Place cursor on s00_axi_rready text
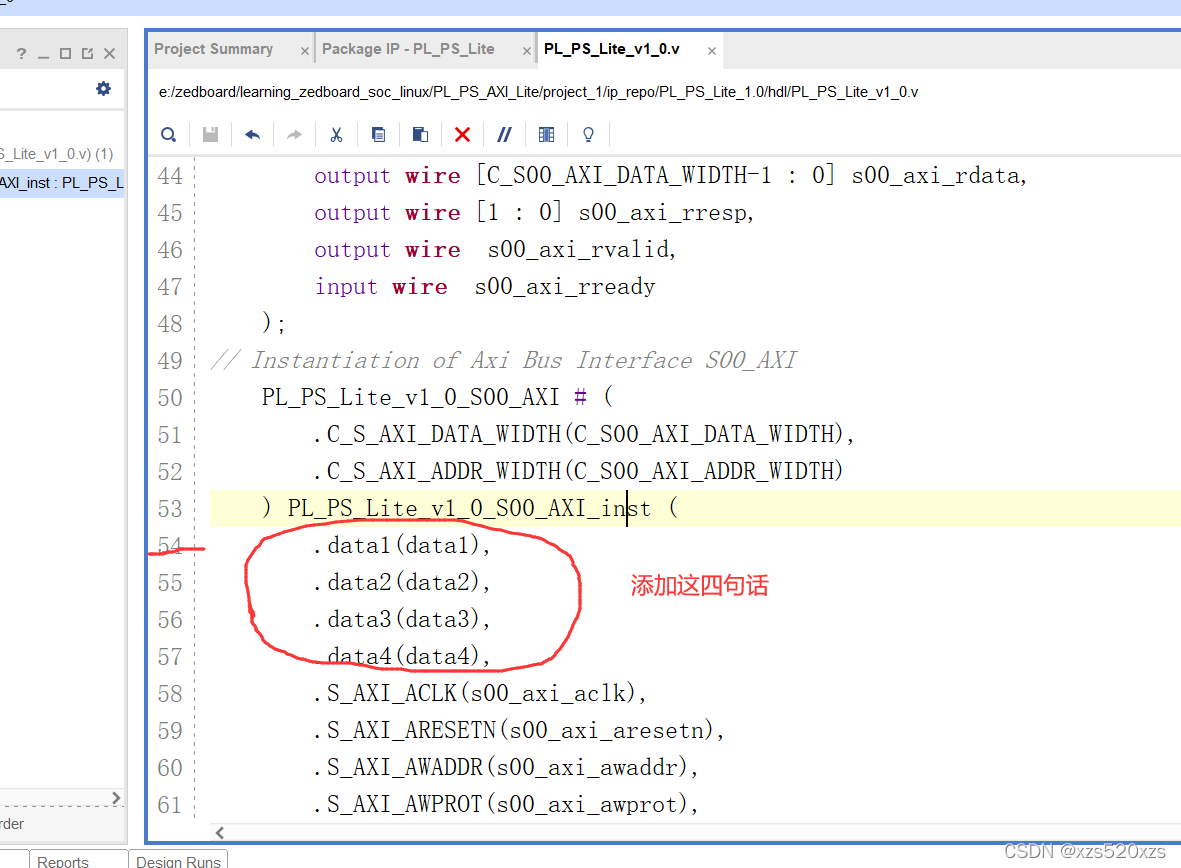 click(565, 287)
